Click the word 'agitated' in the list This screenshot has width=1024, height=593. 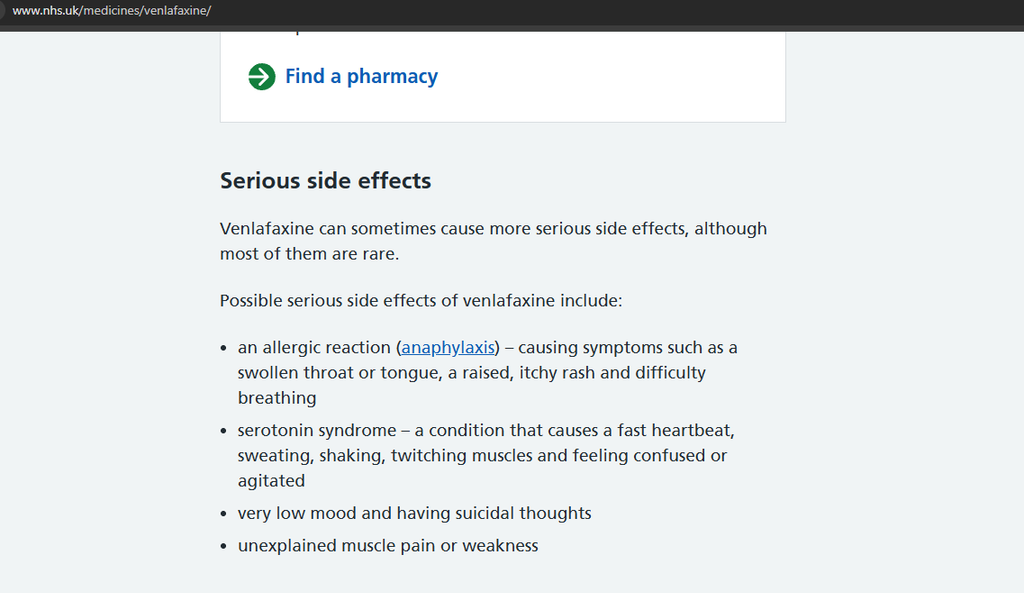point(271,481)
